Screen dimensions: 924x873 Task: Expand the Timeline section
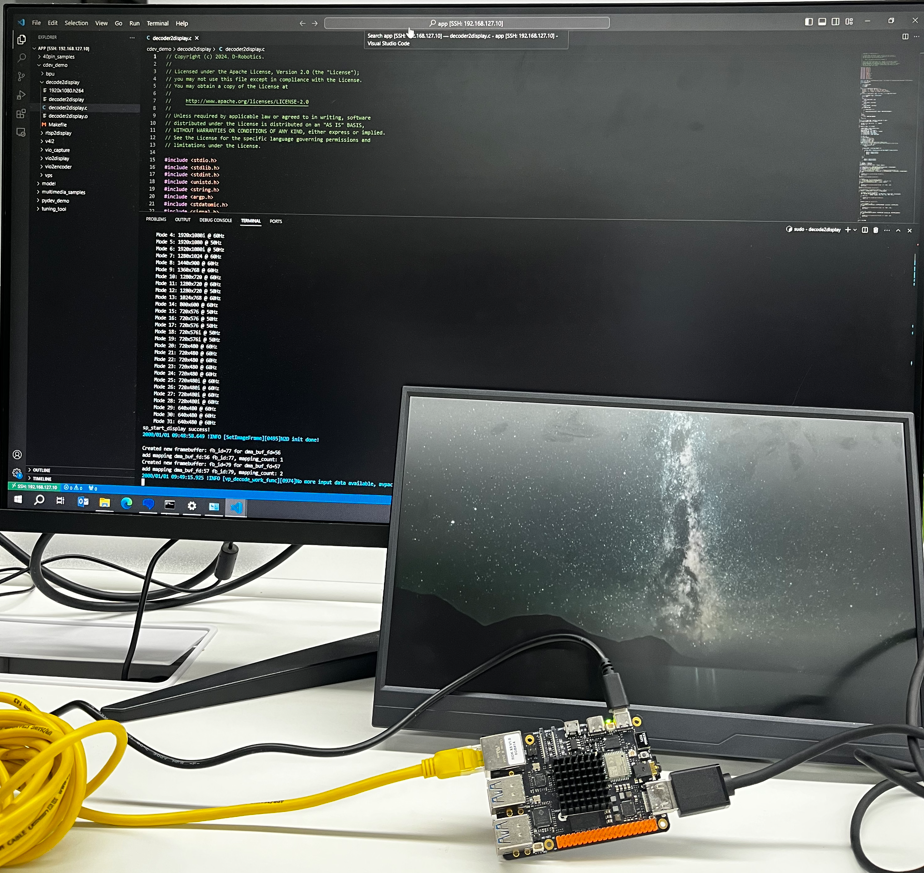point(42,478)
